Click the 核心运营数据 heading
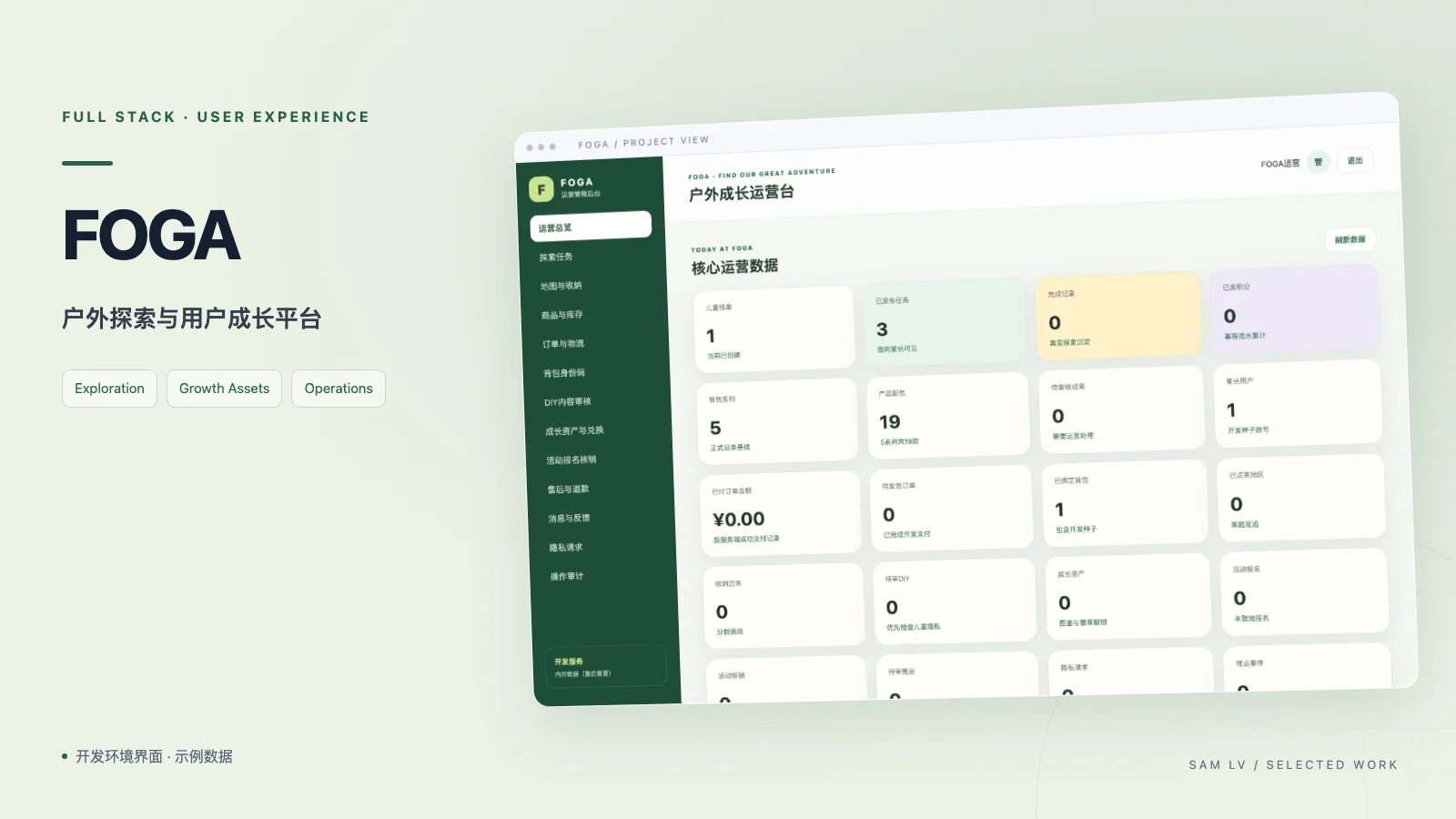The height and width of the screenshot is (819, 1456). [x=734, y=267]
